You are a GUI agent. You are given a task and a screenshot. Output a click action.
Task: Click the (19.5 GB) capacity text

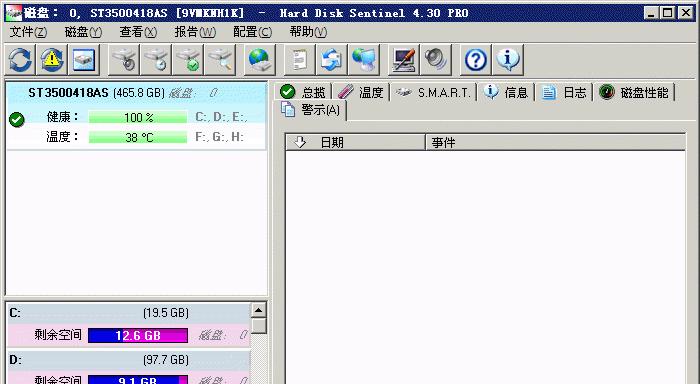(166, 313)
